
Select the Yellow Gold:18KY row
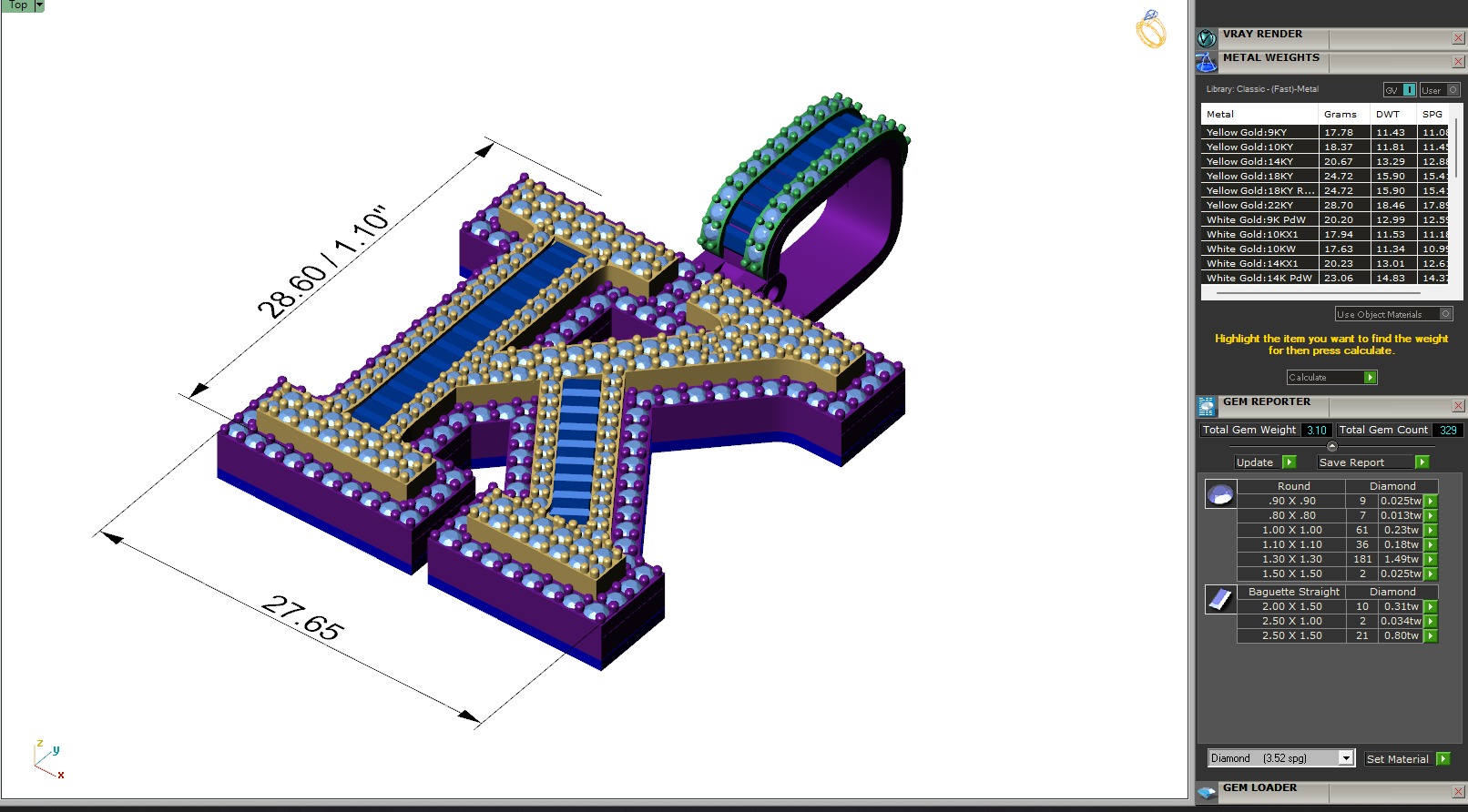pyautogui.click(x=1327, y=176)
